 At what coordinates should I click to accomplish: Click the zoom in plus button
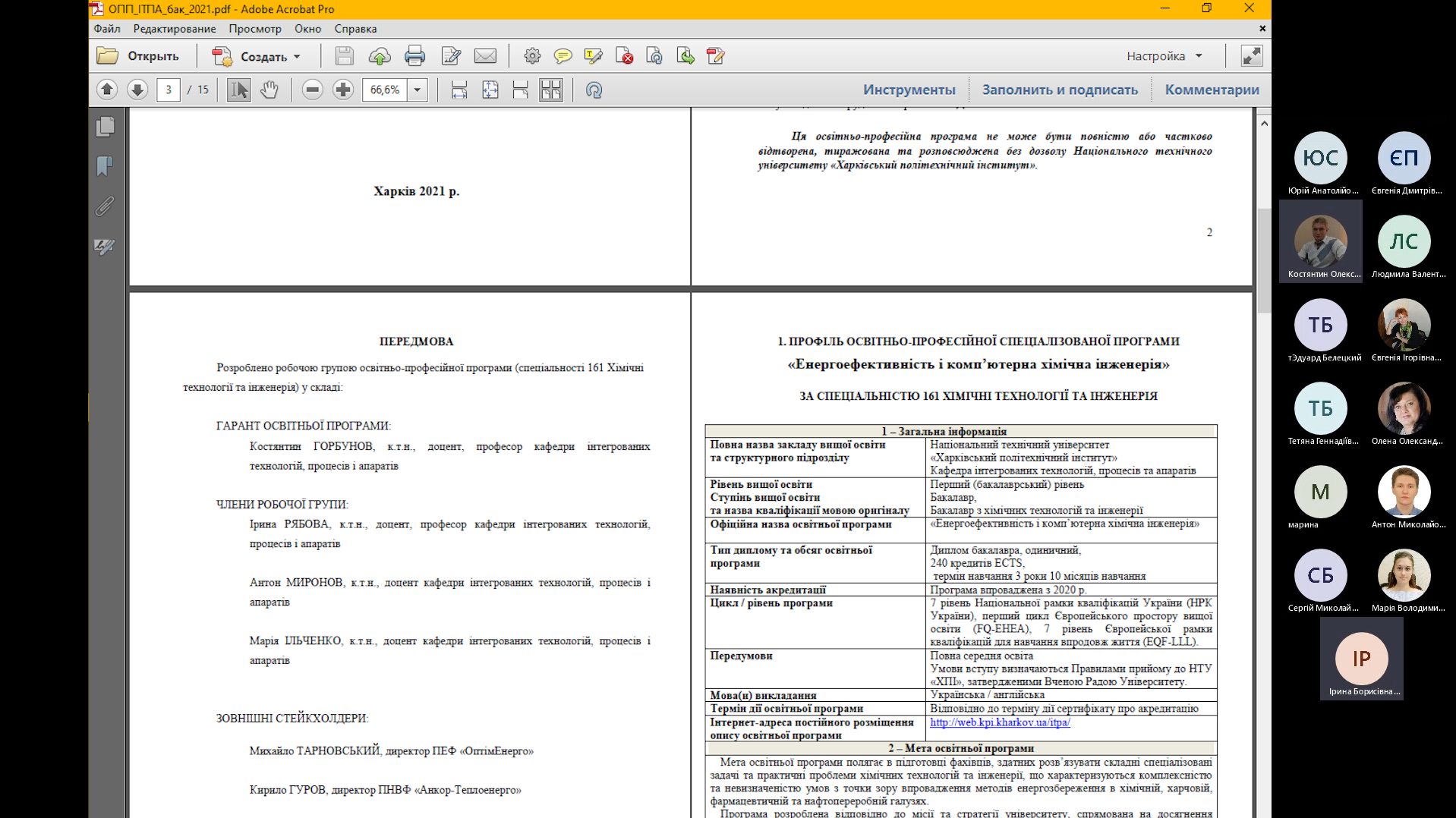click(343, 90)
